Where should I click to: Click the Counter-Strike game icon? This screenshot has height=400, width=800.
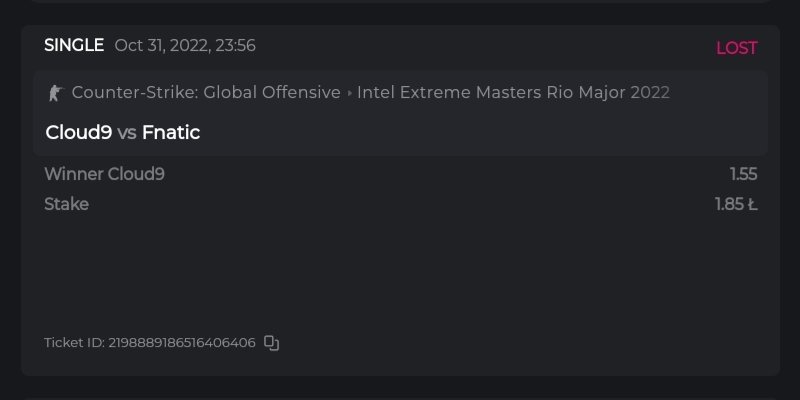click(54, 93)
